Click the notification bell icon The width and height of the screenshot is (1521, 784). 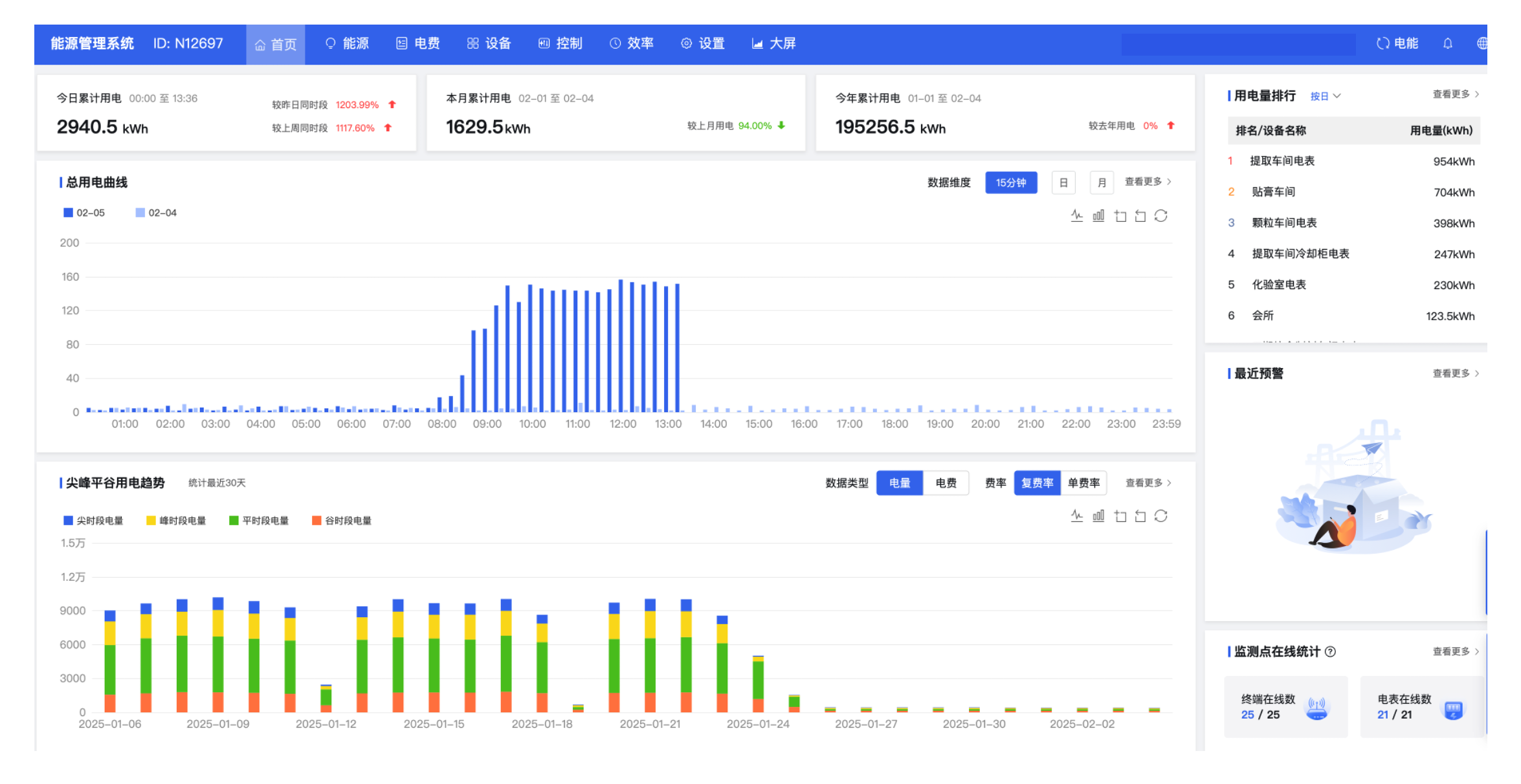tap(1448, 43)
